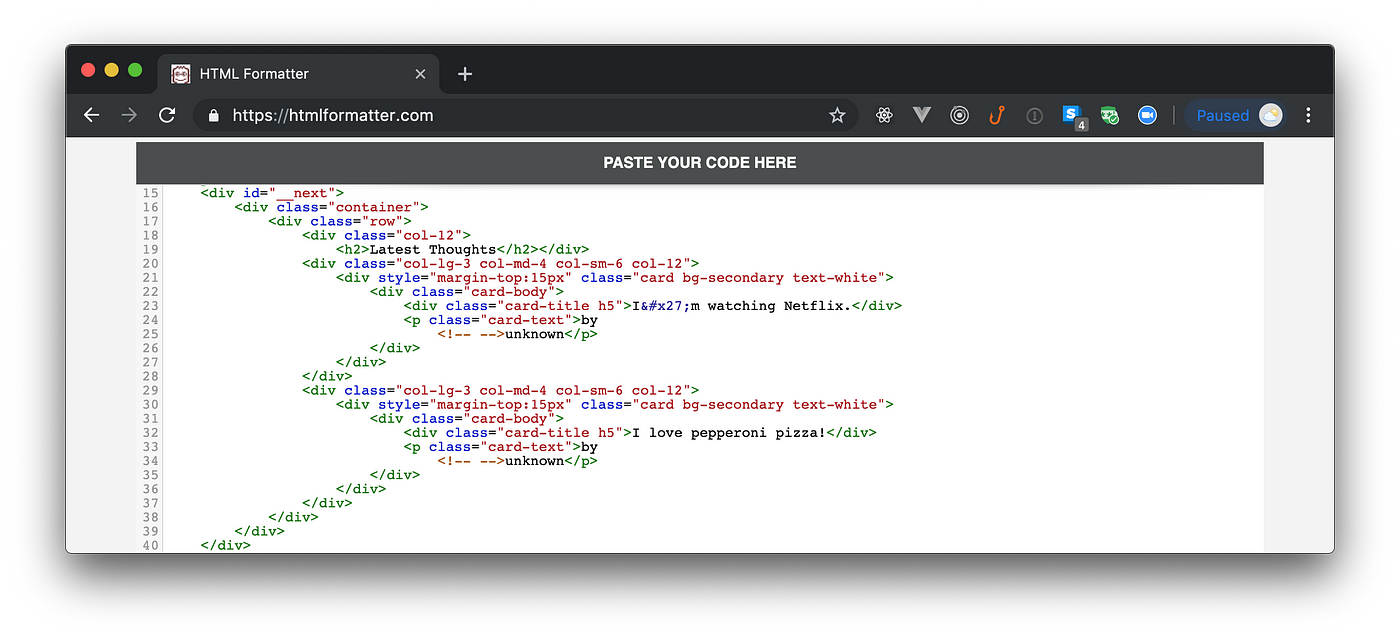The height and width of the screenshot is (640, 1400).
Task: Click the card-text paragraph on line 33
Action: 501,446
